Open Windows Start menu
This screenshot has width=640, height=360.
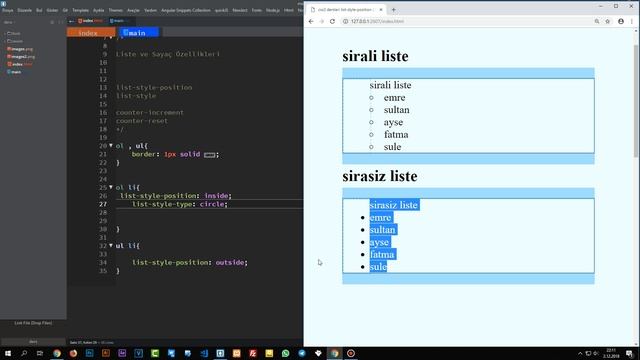[x=8, y=353]
